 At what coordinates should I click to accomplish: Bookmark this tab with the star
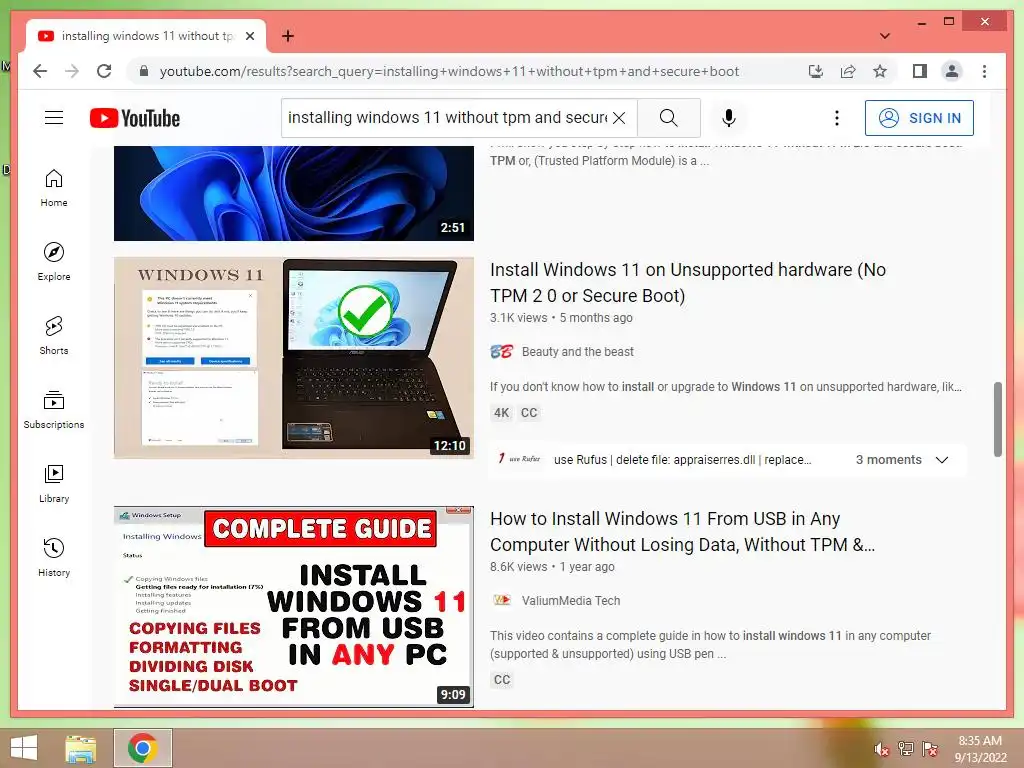pyautogui.click(x=880, y=71)
